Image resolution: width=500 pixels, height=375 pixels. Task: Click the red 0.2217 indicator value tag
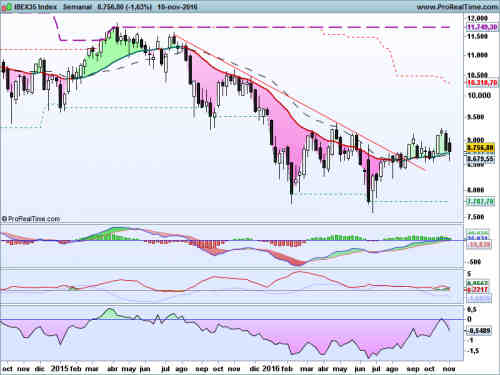click(478, 290)
